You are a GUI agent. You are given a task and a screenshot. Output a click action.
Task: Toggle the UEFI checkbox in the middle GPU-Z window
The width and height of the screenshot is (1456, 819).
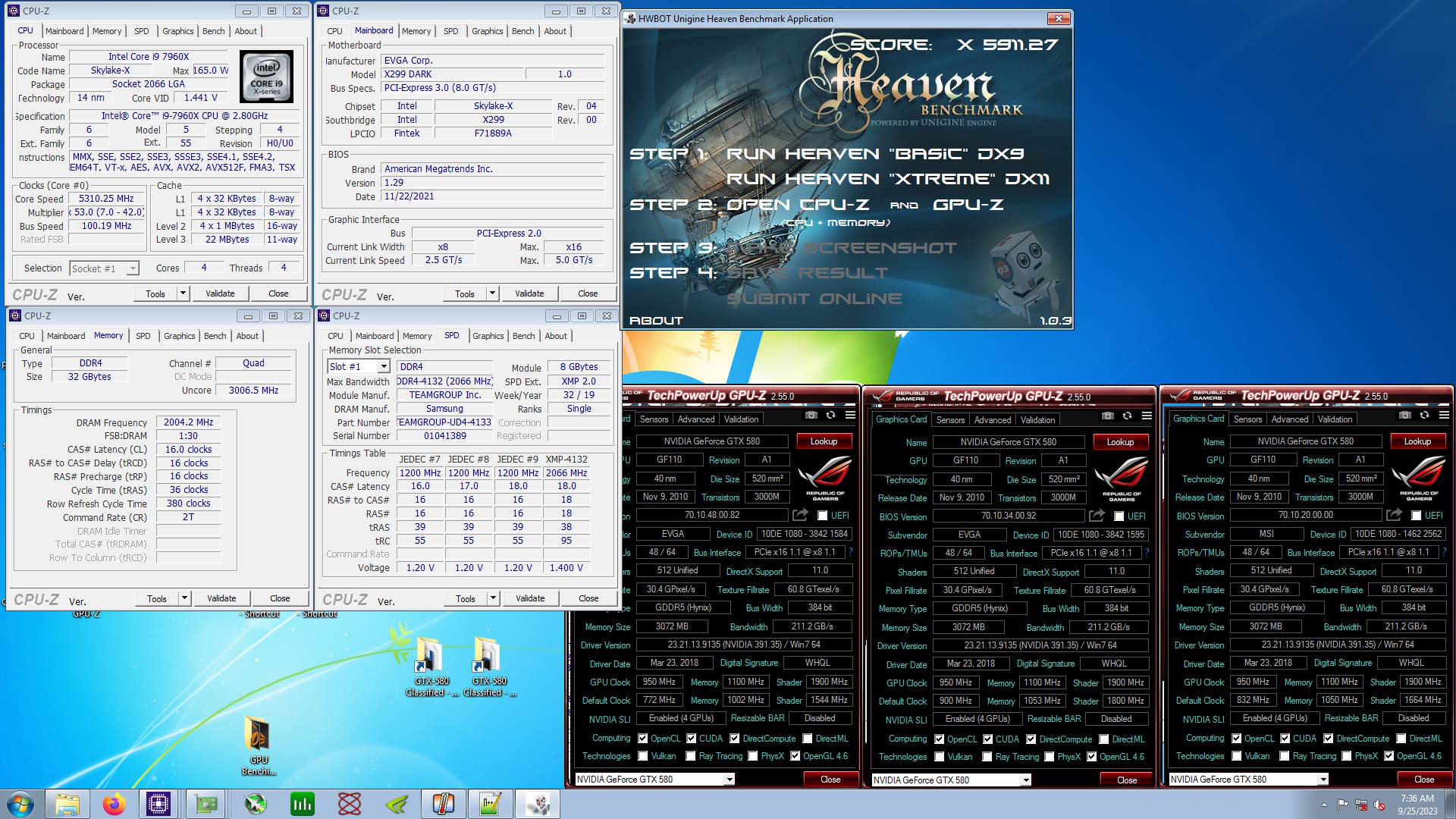(x=1119, y=516)
